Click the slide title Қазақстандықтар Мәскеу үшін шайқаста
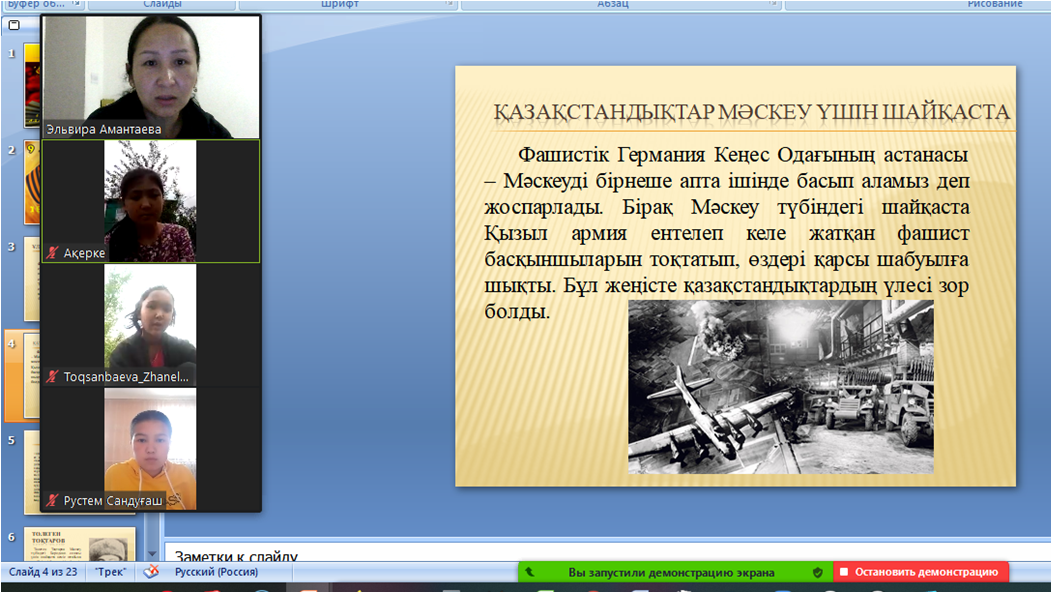This screenshot has width=1052, height=593. pyautogui.click(x=752, y=112)
